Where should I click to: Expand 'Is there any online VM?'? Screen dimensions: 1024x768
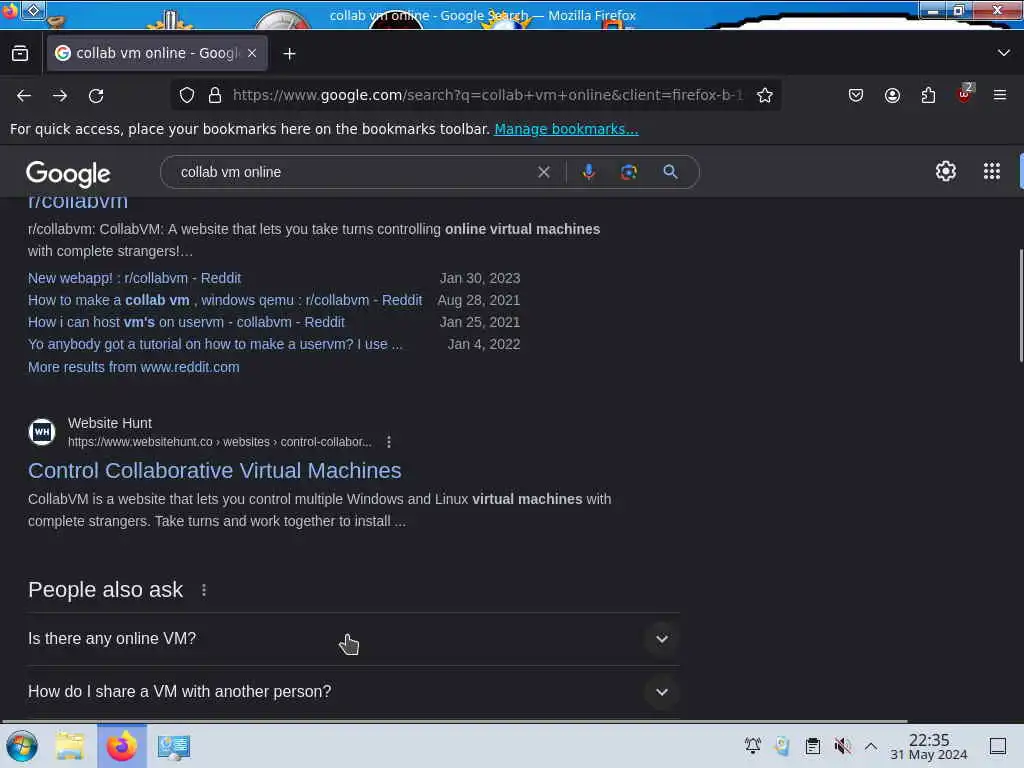point(353,639)
